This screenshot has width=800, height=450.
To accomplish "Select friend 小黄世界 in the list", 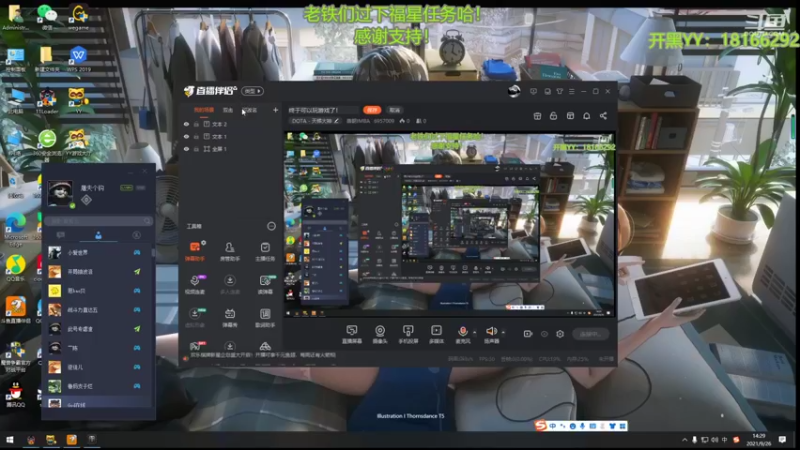I will pos(98,253).
